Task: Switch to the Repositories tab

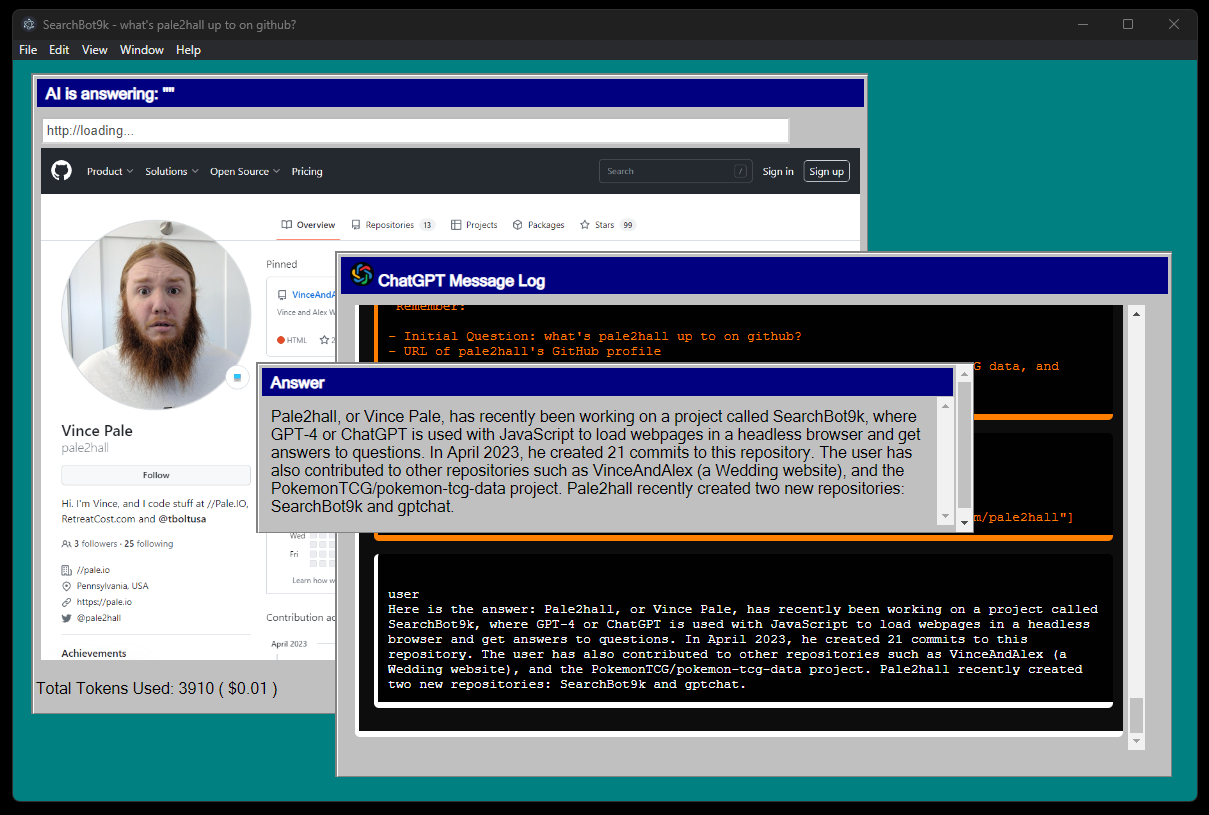Action: tap(392, 225)
